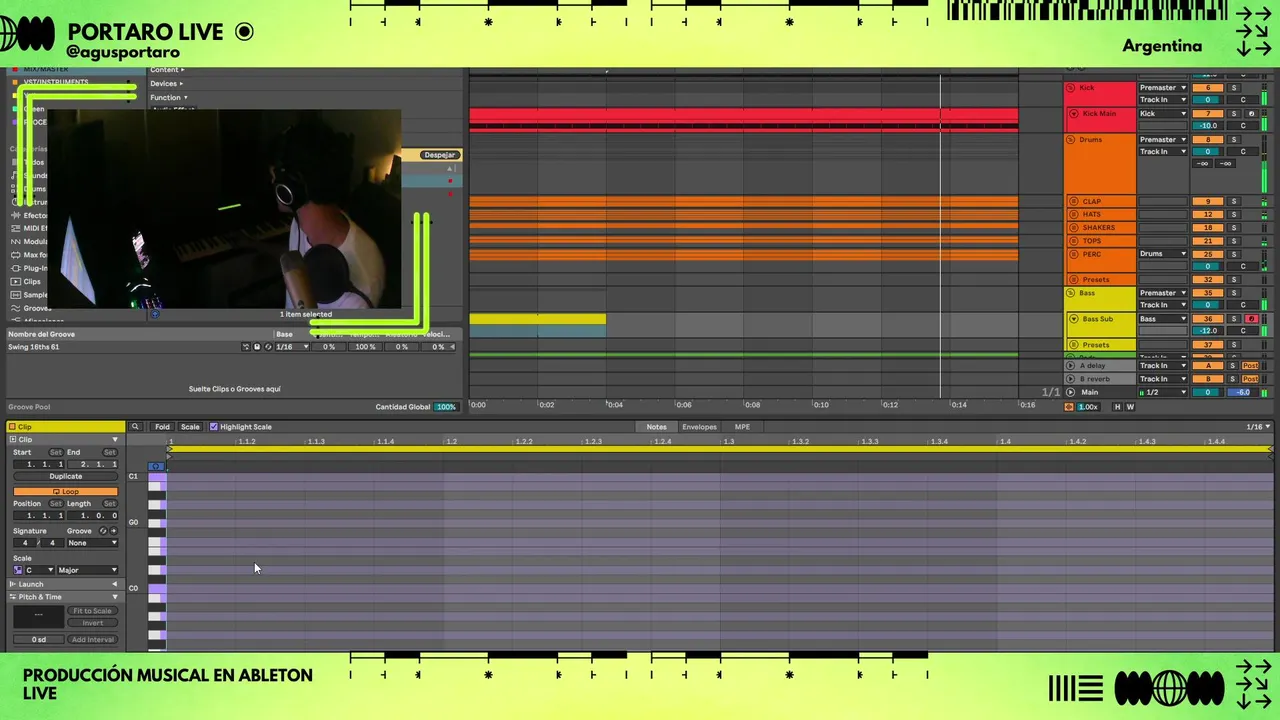1280x720 pixels.
Task: Click the Fit to Scale button
Action: tap(92, 611)
